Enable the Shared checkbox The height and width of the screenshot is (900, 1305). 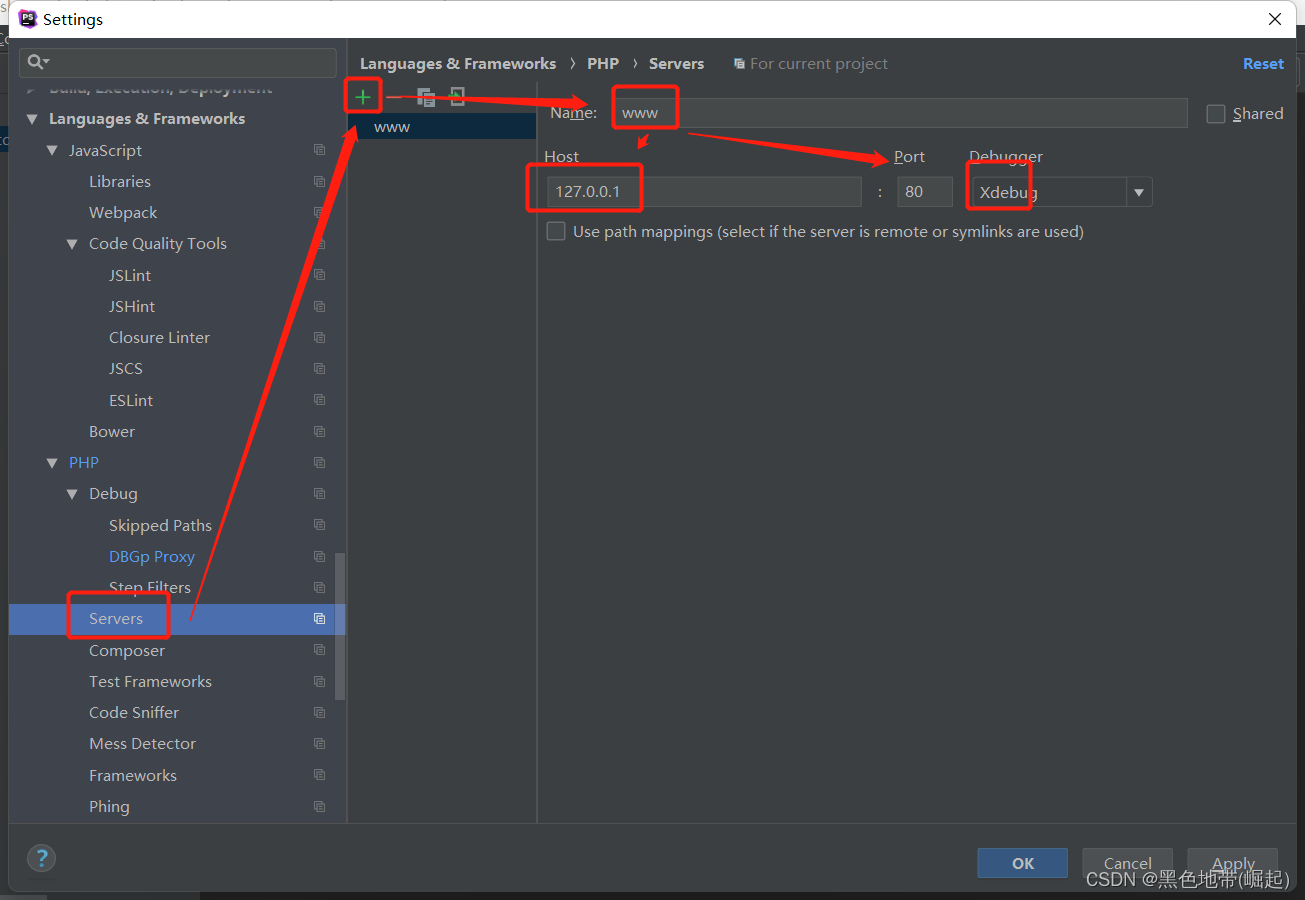[1216, 114]
